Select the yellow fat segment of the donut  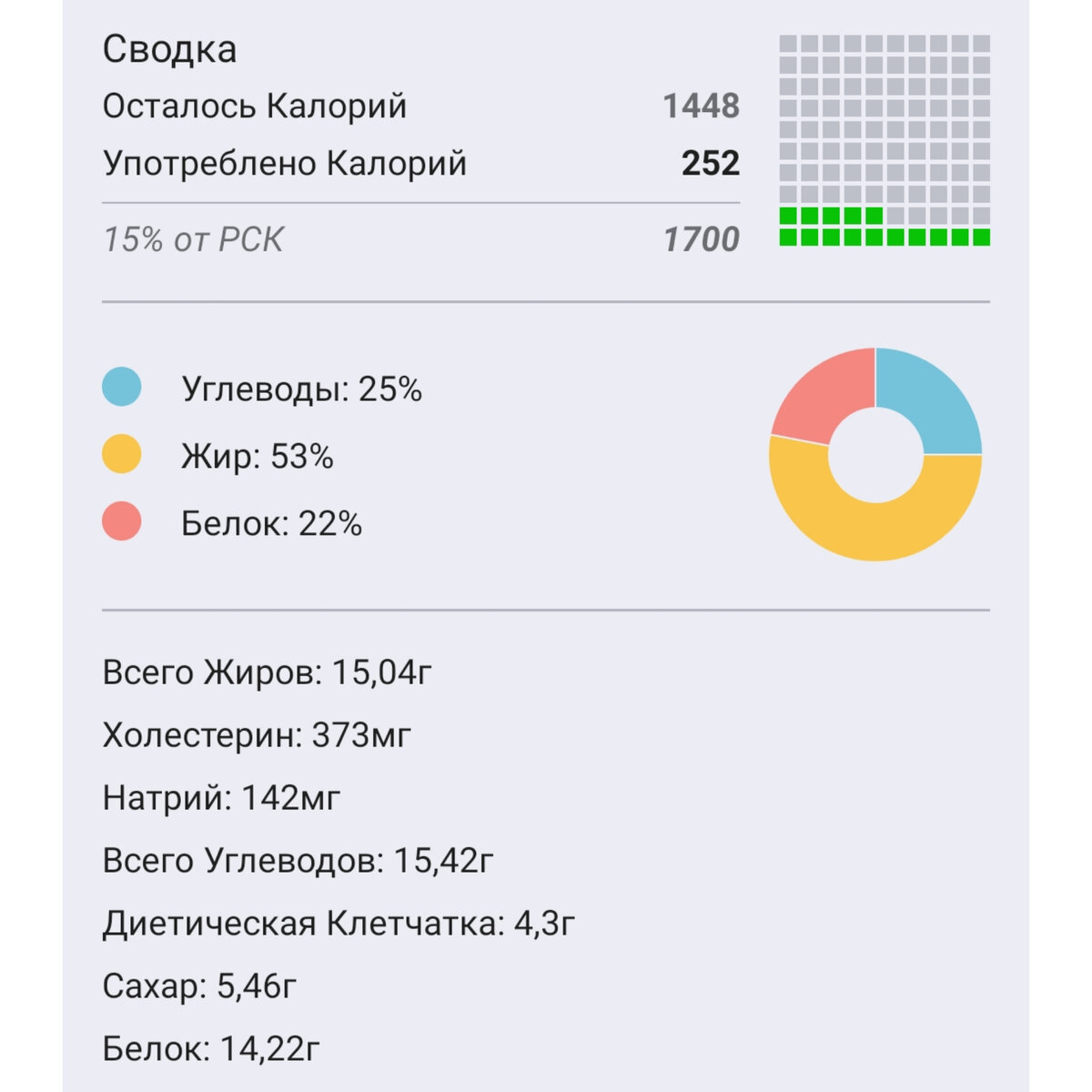pyautogui.click(x=875, y=523)
